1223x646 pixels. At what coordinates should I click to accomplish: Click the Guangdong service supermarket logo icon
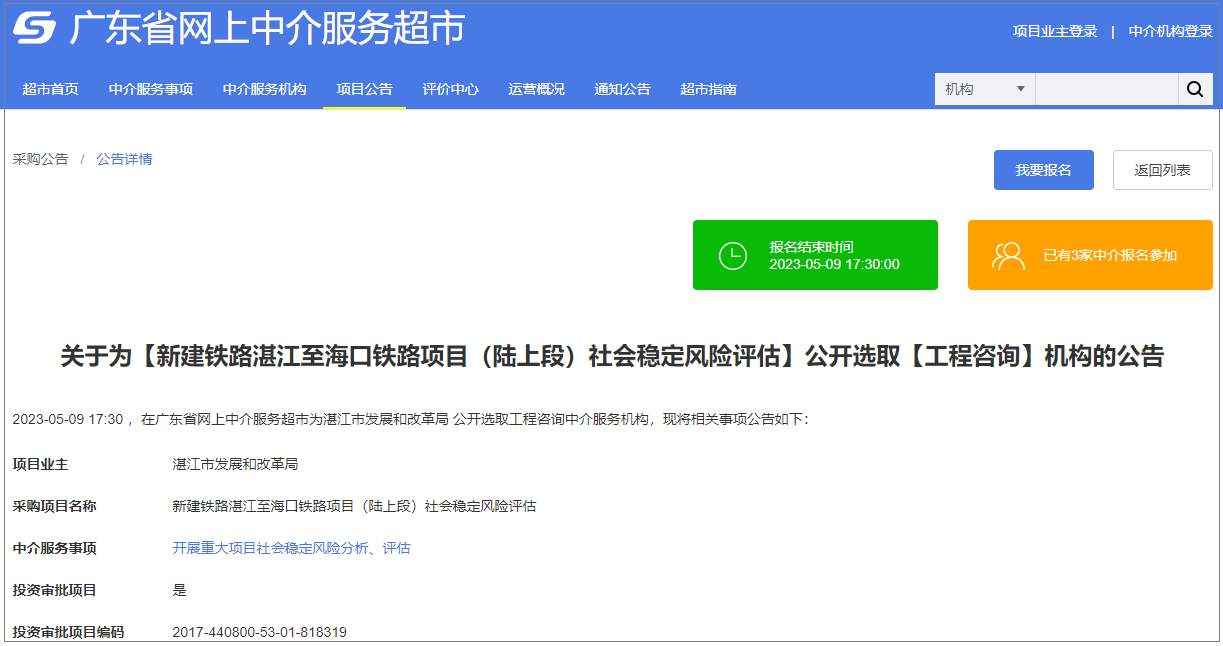pyautogui.click(x=34, y=29)
